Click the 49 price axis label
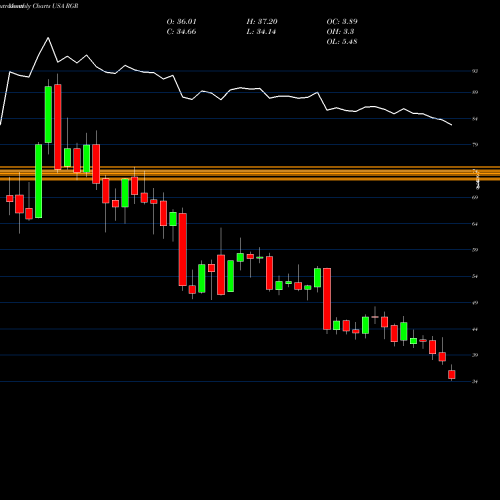This screenshot has height=500, width=500. [475, 303]
